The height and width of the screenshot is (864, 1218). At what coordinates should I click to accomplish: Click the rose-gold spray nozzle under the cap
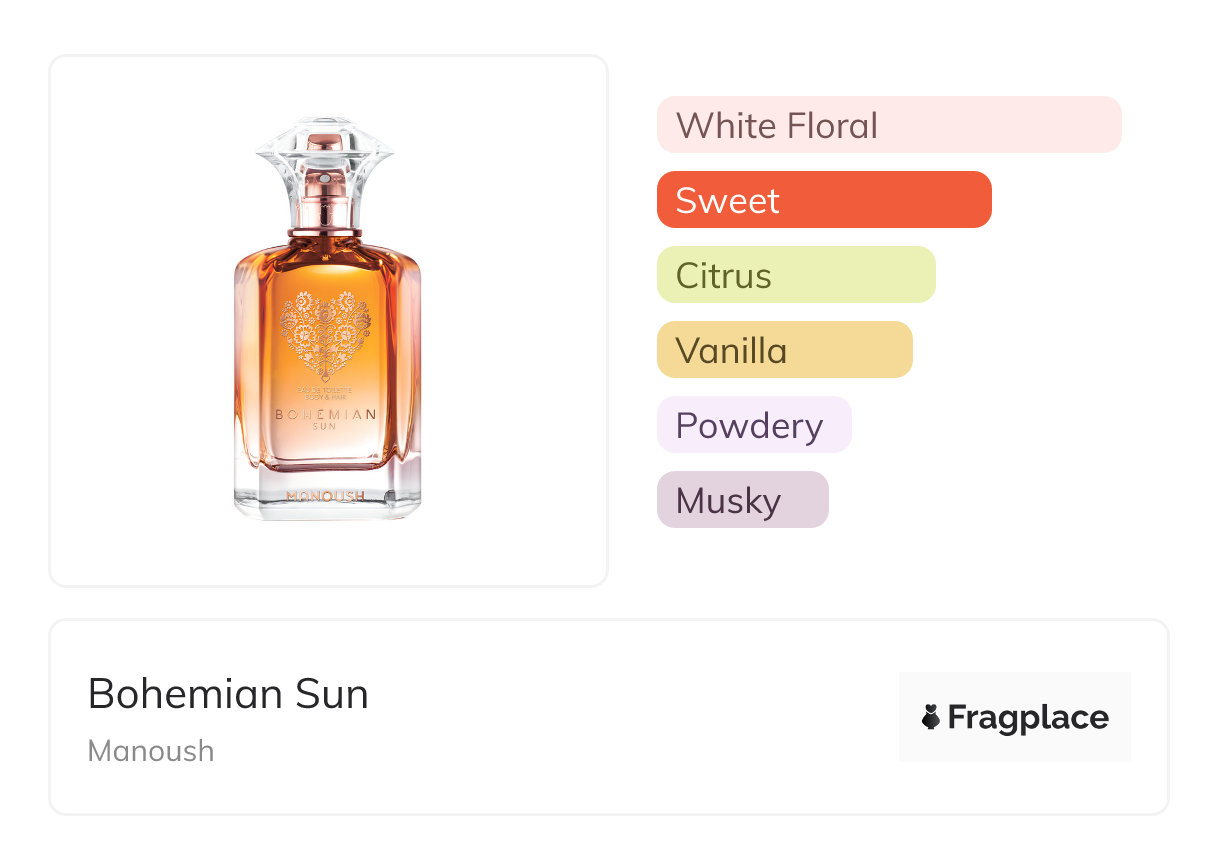click(x=326, y=178)
